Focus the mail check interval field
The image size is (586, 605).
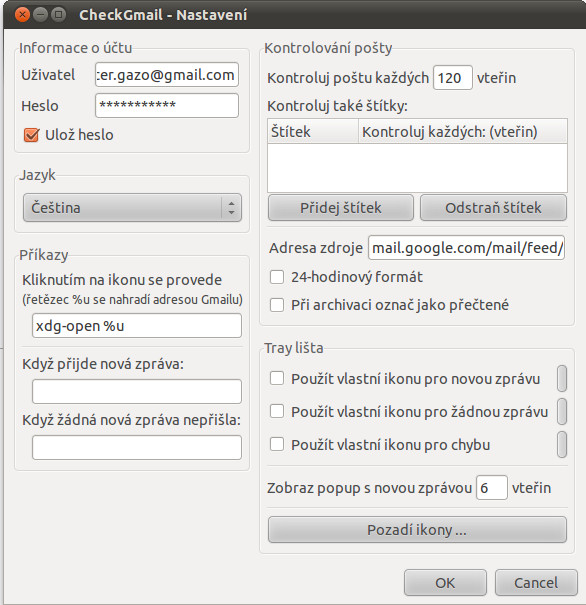coord(453,78)
